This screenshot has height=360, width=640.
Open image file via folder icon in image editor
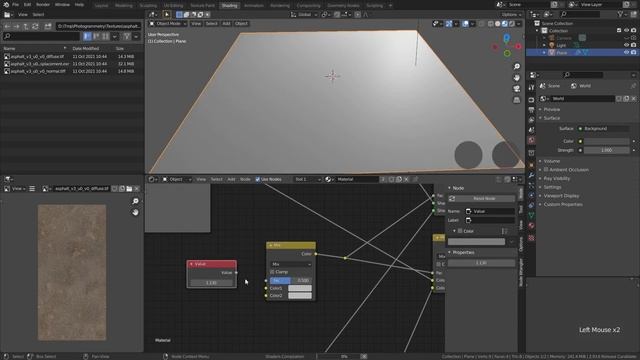click(129, 189)
